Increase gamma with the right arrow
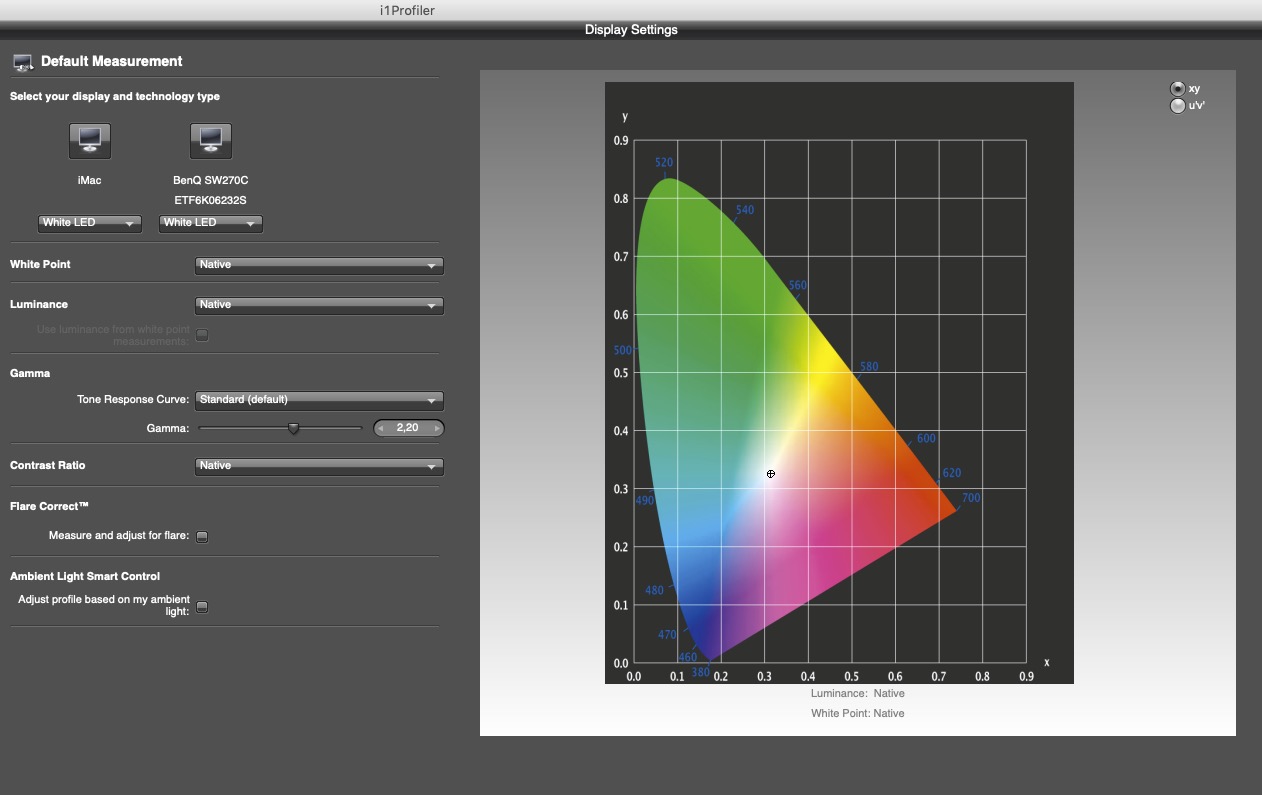 [x=437, y=429]
